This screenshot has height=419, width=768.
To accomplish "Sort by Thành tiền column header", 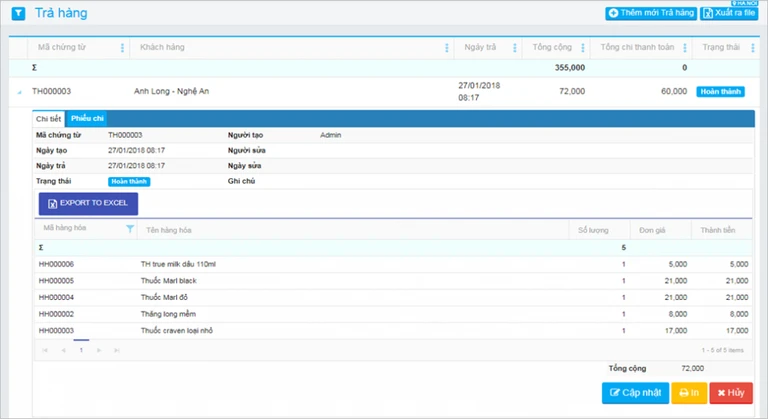I will 718,230.
